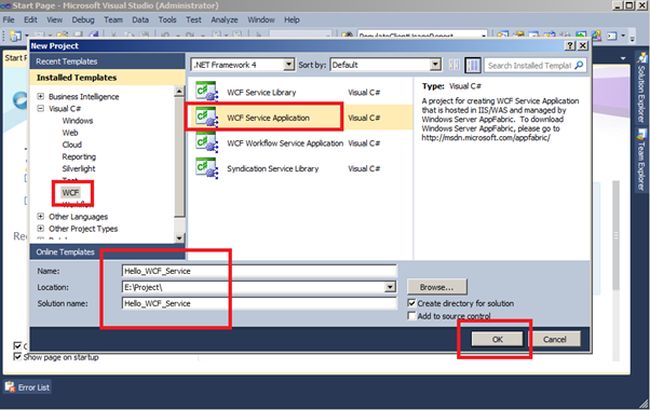The height and width of the screenshot is (410, 650).
Task: Open the Location path dropdown arrow
Action: (390, 287)
